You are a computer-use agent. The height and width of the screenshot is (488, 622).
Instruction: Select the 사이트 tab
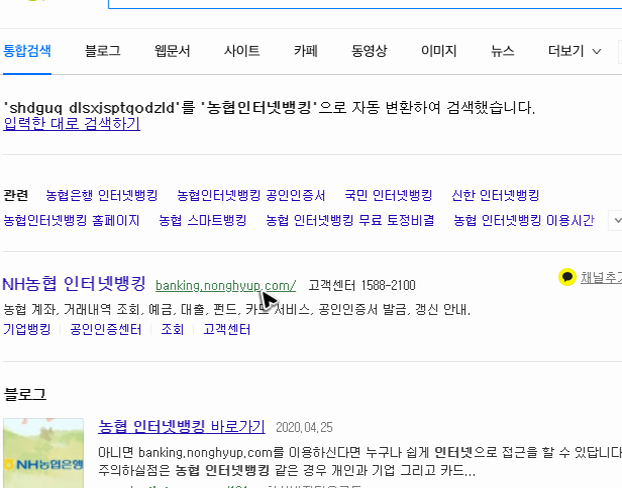[x=242, y=51]
